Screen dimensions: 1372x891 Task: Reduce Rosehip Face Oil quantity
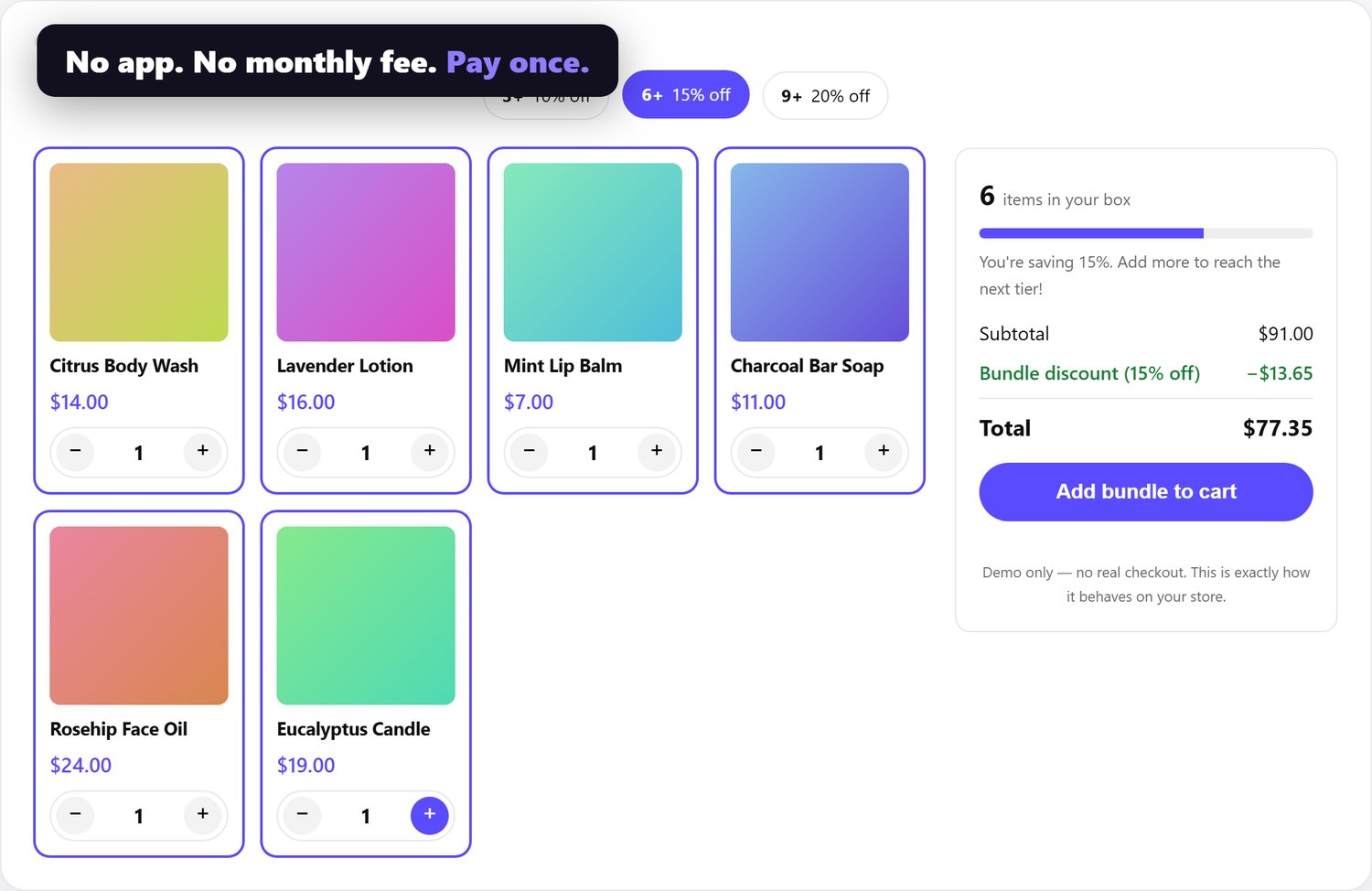click(75, 814)
